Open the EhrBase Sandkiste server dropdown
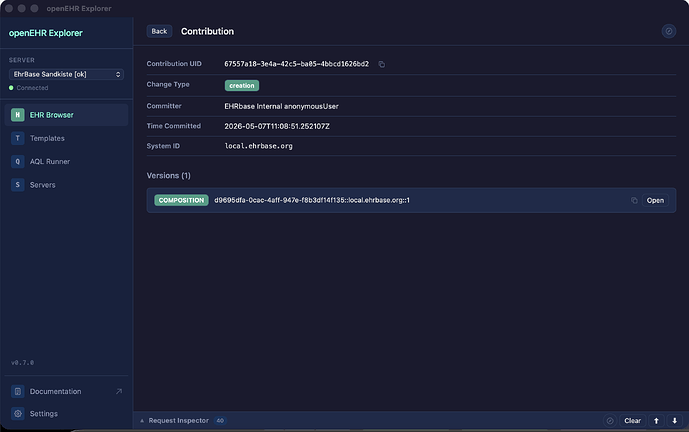 pyautogui.click(x=66, y=74)
